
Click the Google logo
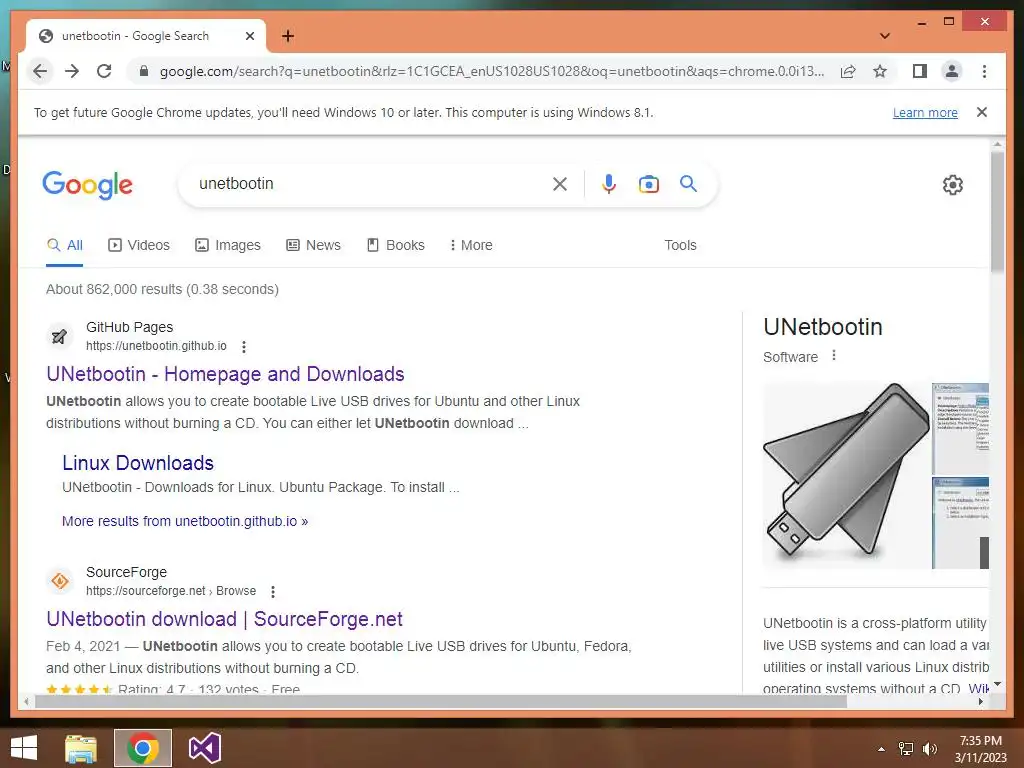pos(88,185)
